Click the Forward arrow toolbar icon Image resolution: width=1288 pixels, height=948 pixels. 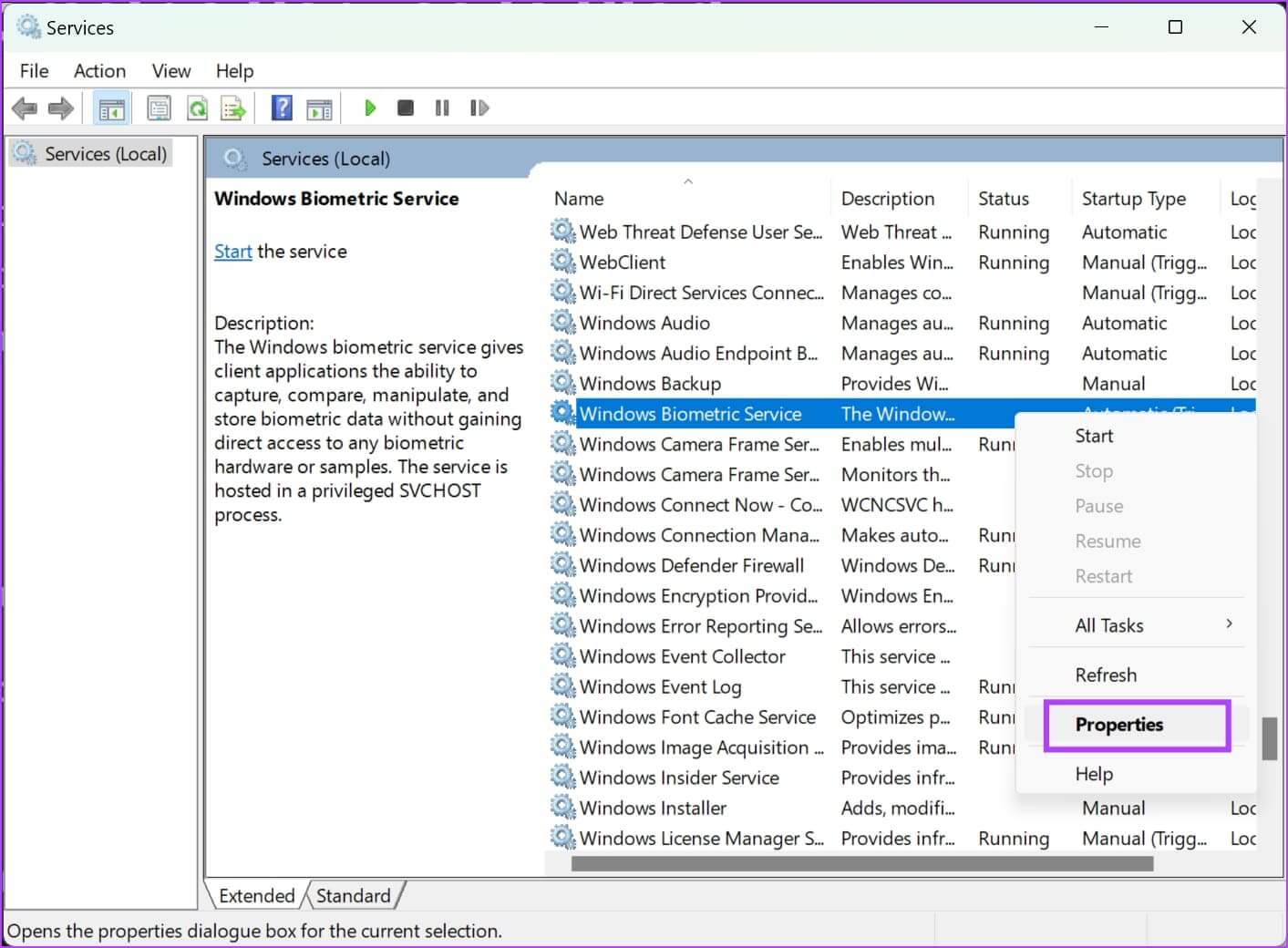(x=61, y=108)
